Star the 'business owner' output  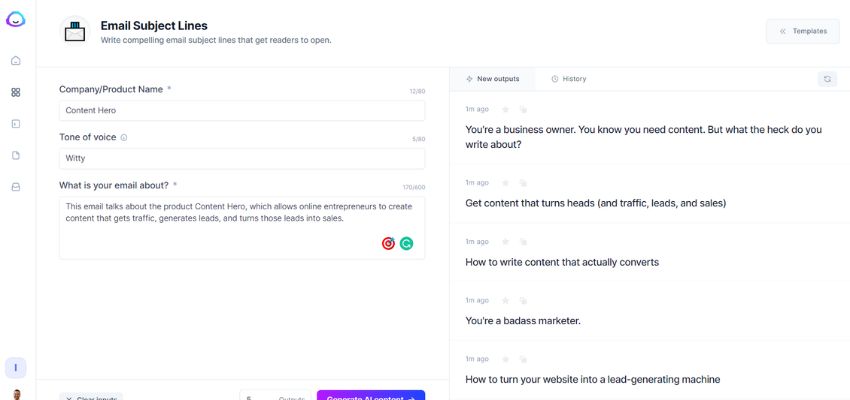pyautogui.click(x=506, y=109)
